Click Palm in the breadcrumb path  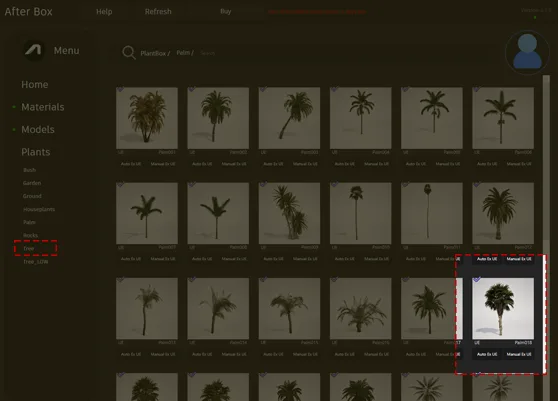185,53
